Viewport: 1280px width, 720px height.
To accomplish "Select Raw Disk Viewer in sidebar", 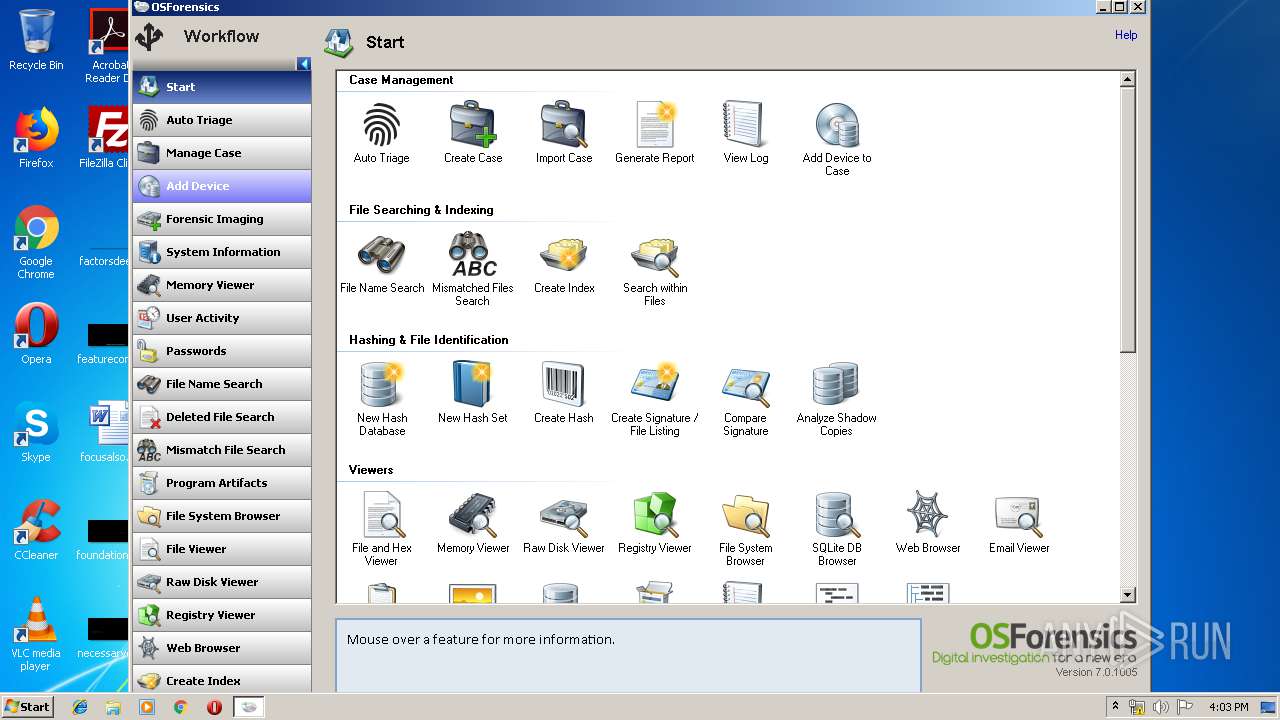I will click(x=222, y=582).
